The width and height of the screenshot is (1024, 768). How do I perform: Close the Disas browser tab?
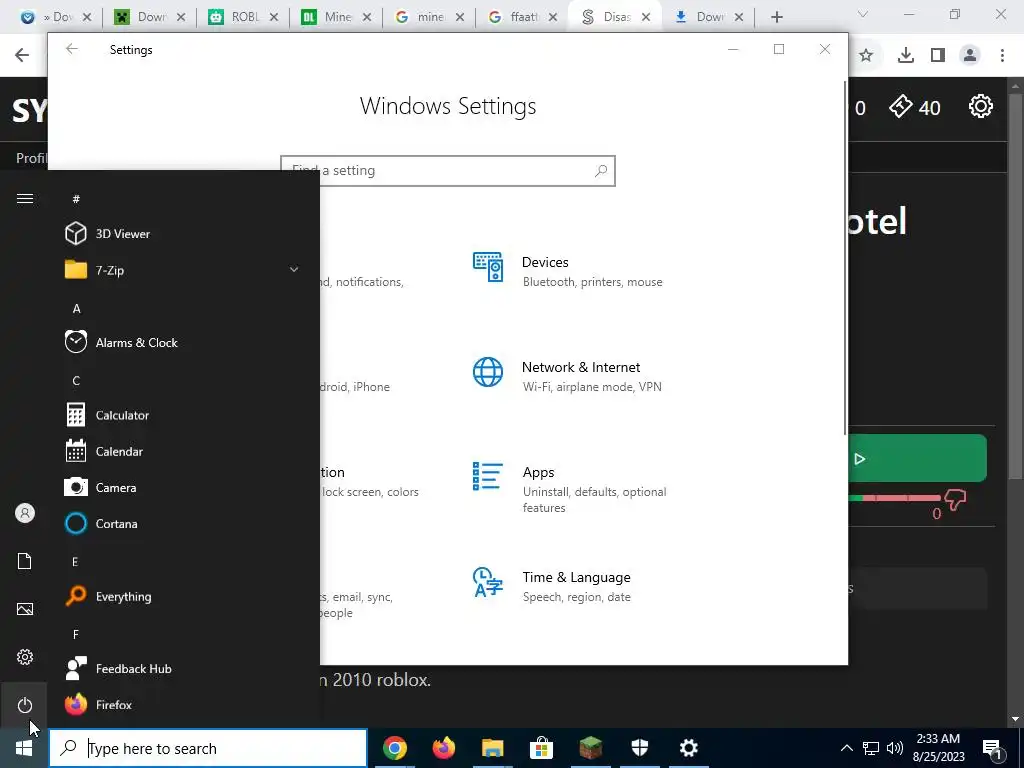tap(645, 17)
